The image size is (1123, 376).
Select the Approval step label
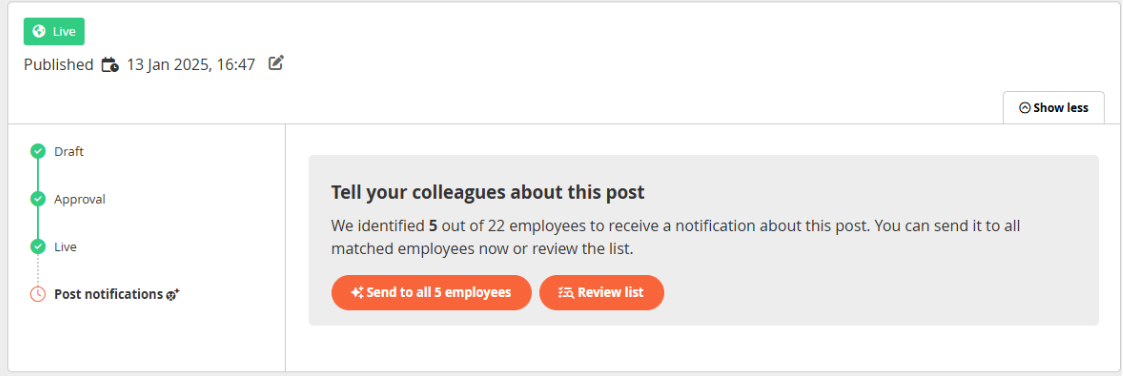[x=79, y=199]
